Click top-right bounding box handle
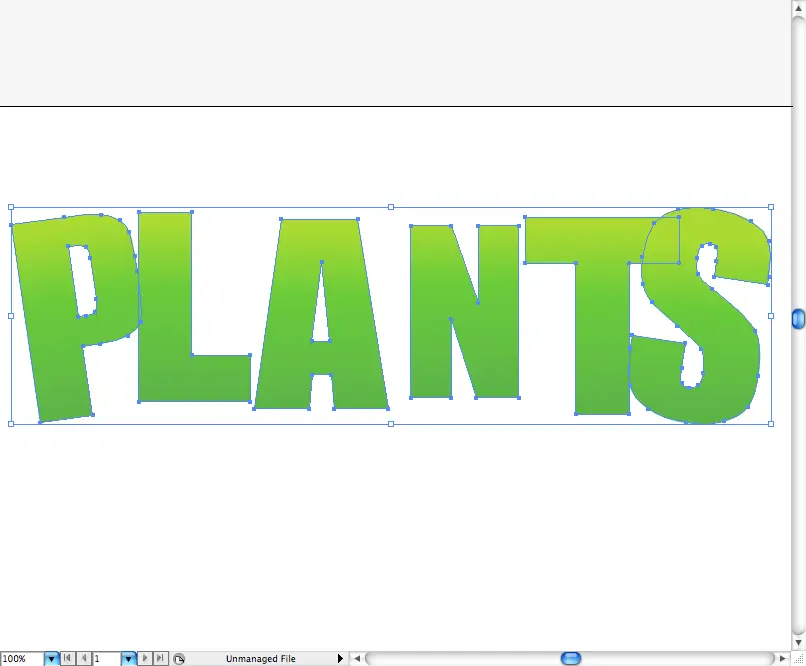This screenshot has height=666, width=806. (771, 207)
